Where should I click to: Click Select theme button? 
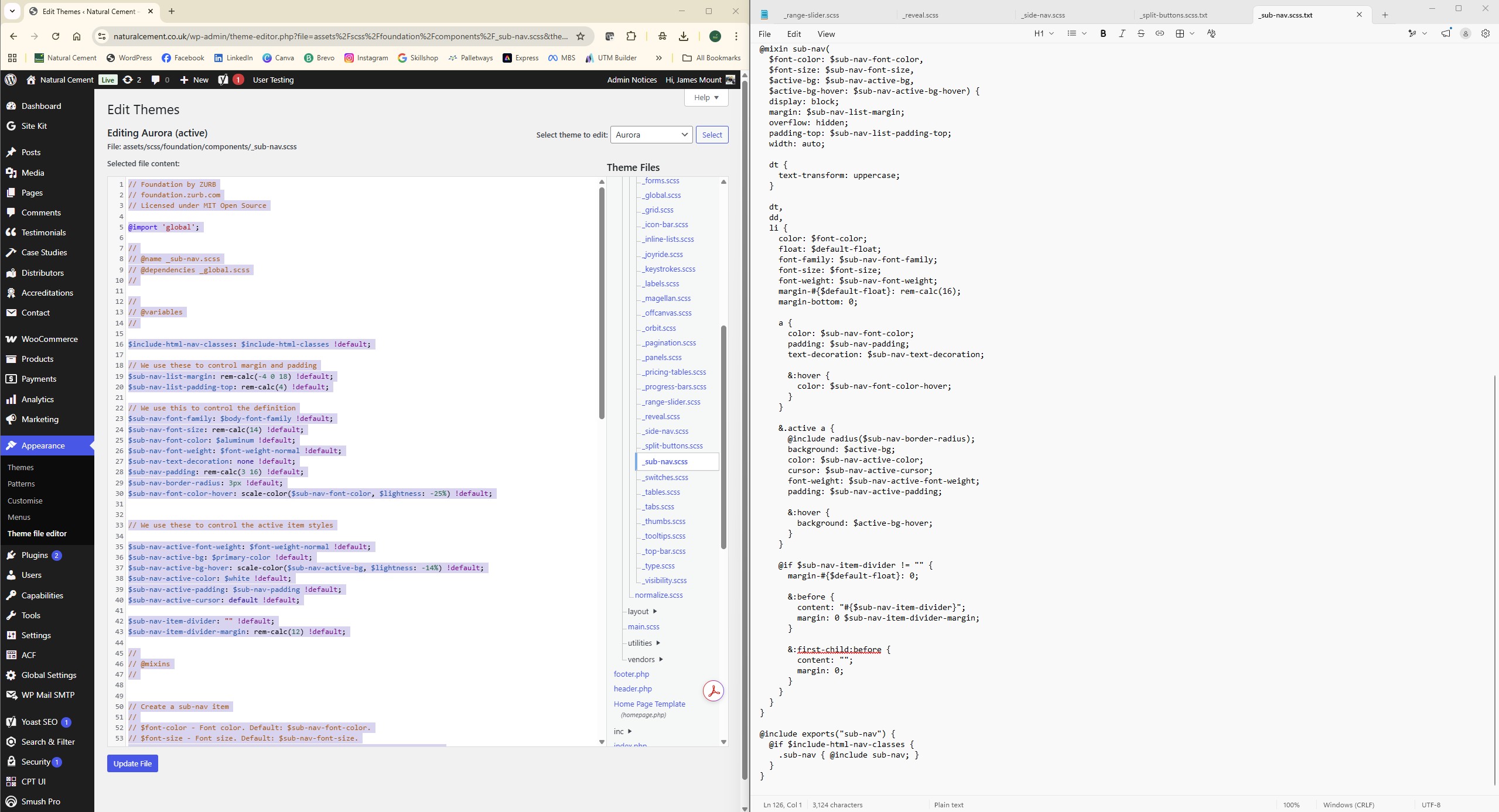point(712,135)
